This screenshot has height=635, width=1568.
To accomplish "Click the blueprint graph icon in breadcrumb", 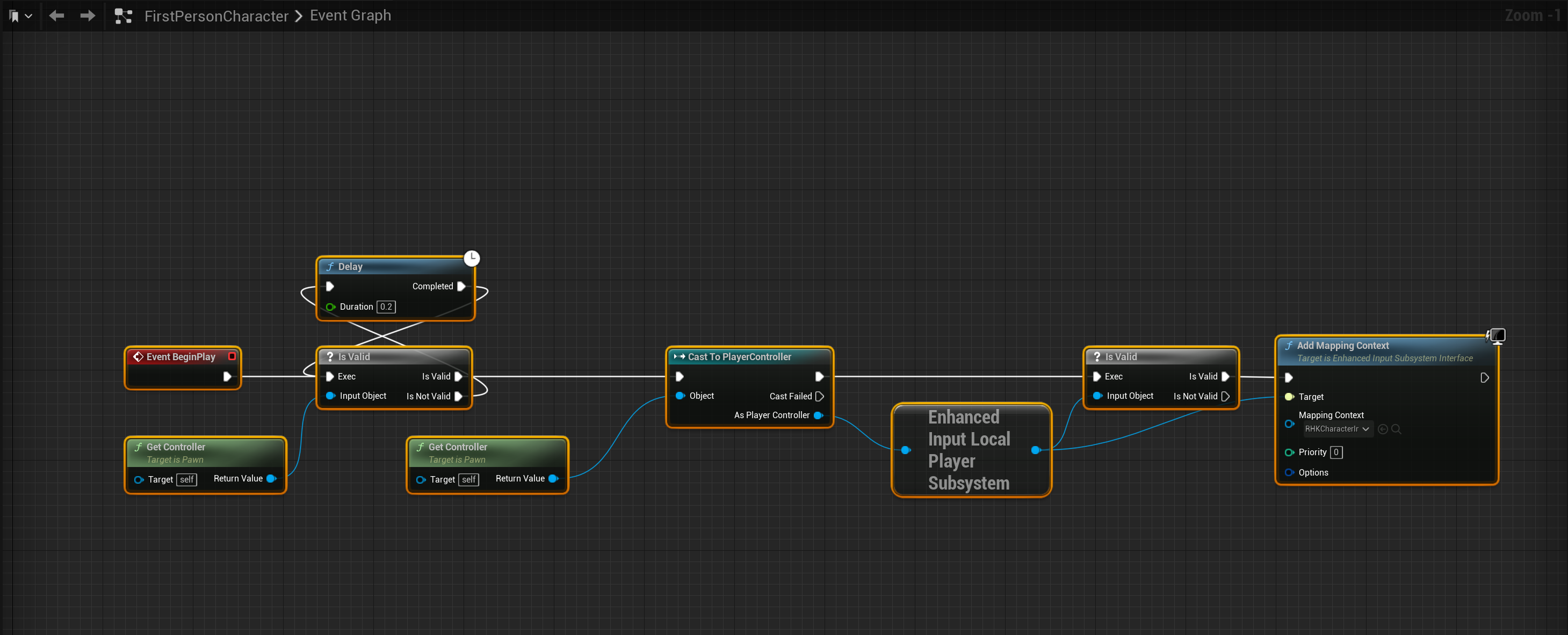I will 124,16.
